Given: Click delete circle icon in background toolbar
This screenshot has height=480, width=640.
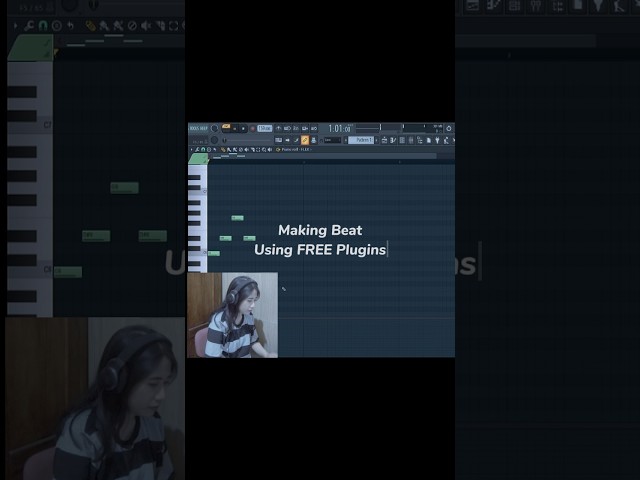Looking at the screenshot, I should 132,26.
